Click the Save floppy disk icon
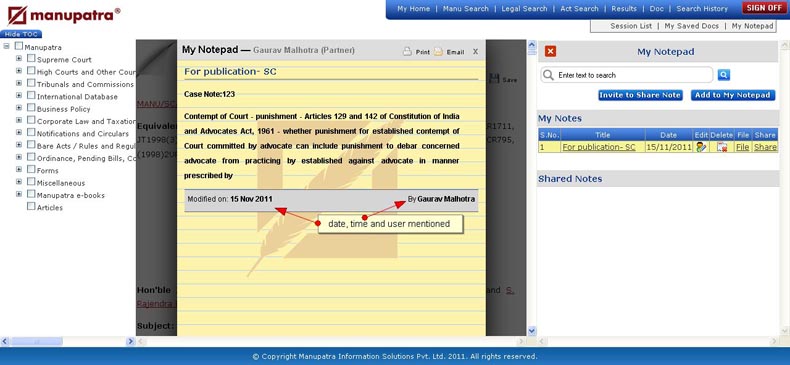Screen dimensions: 790x365 point(494,79)
